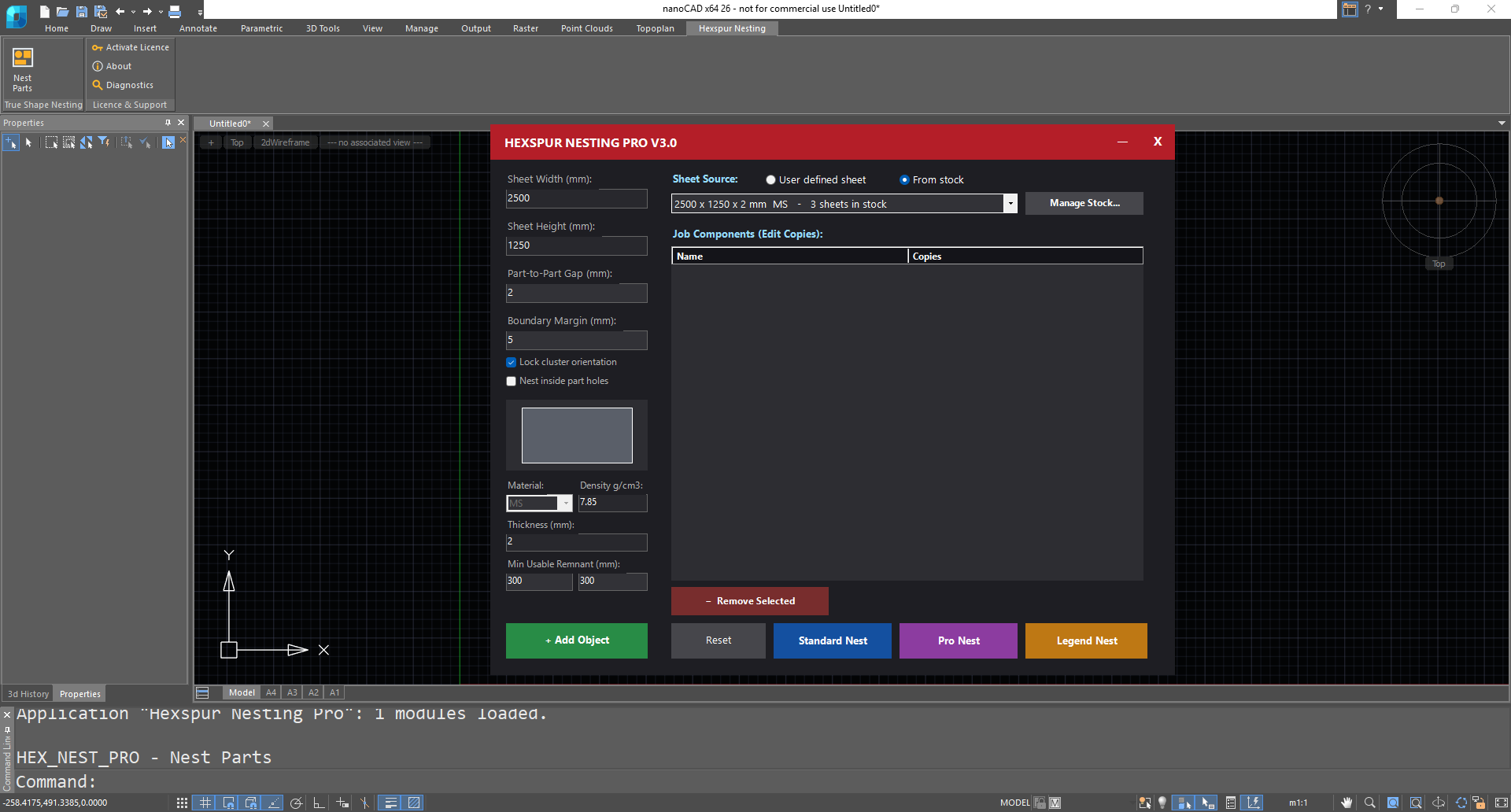
Task: Click the Sheet Width input field
Action: [x=577, y=198]
